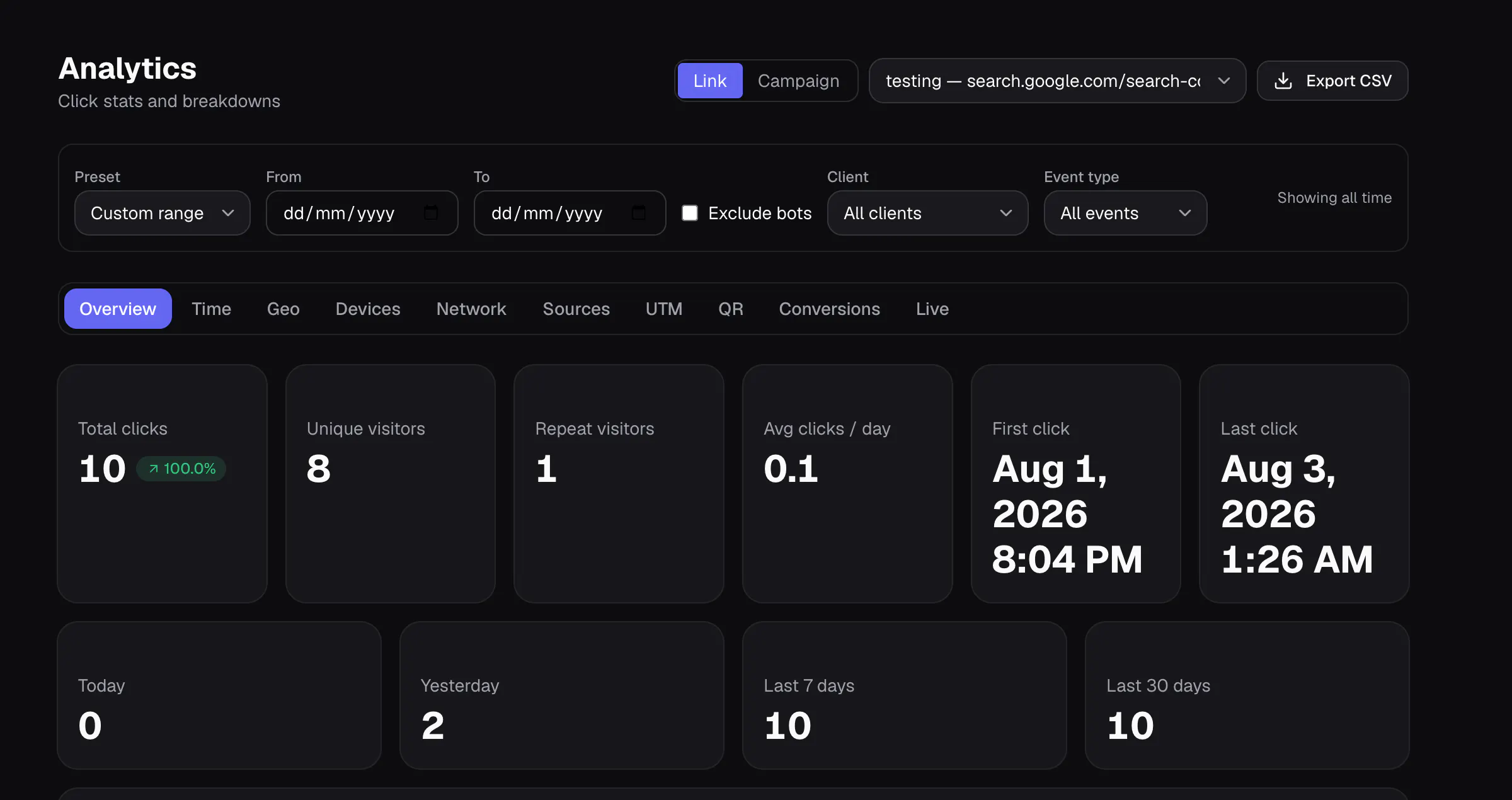Screen dimensions: 1512x800
Task: Focus the From date input field
Action: pos(362,213)
